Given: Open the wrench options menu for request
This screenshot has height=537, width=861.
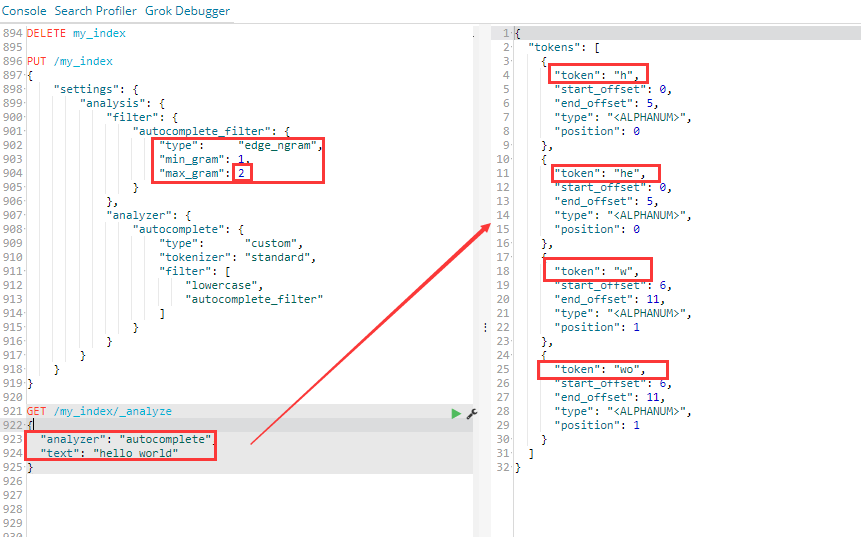Looking at the screenshot, I should (x=472, y=413).
